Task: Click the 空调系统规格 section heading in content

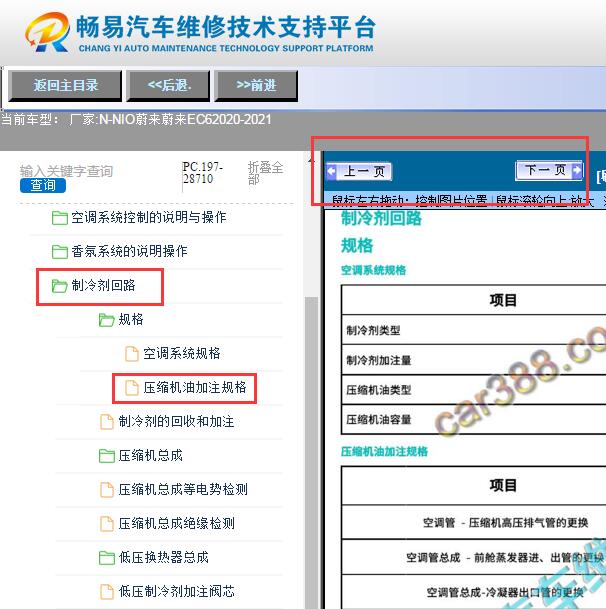Action: point(373,270)
